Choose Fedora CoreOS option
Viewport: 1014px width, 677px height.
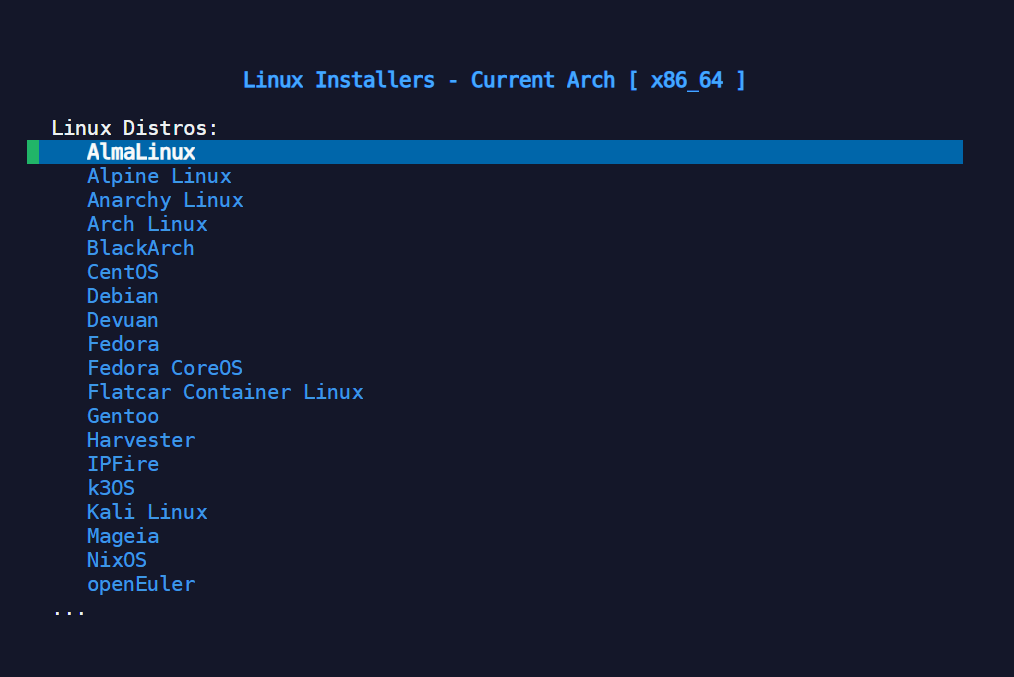tap(165, 368)
